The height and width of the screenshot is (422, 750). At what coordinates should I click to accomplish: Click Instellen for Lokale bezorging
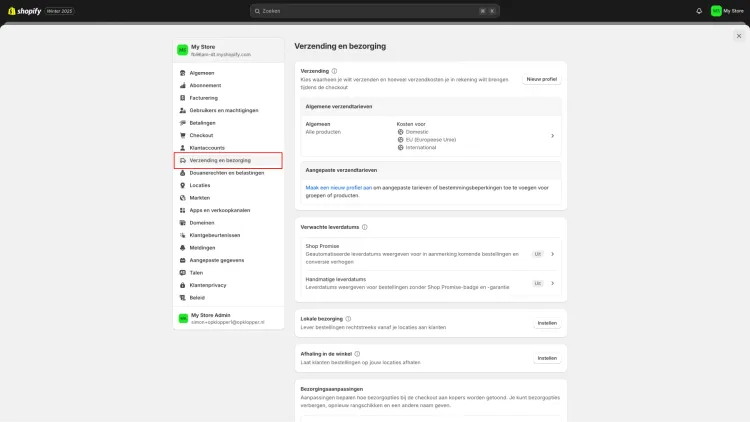[547, 323]
